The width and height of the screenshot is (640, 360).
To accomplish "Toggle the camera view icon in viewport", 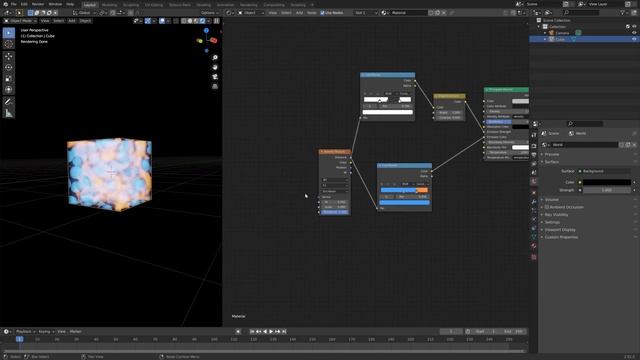I will (215, 77).
